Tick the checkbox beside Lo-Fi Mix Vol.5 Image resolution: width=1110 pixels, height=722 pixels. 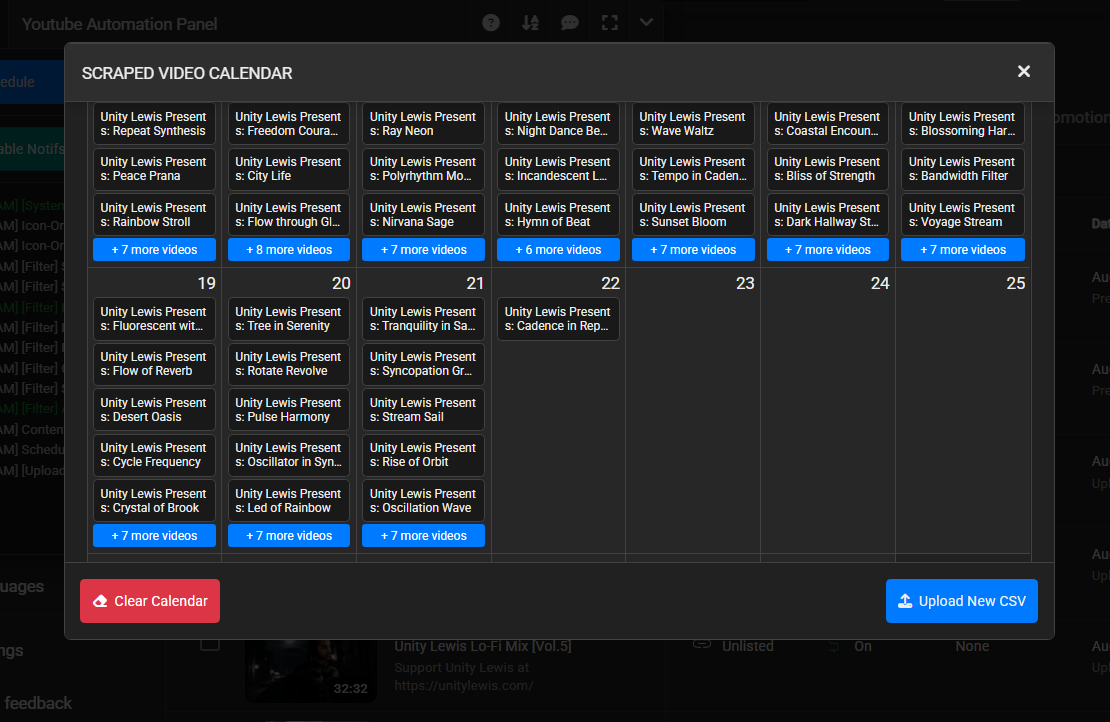click(210, 644)
